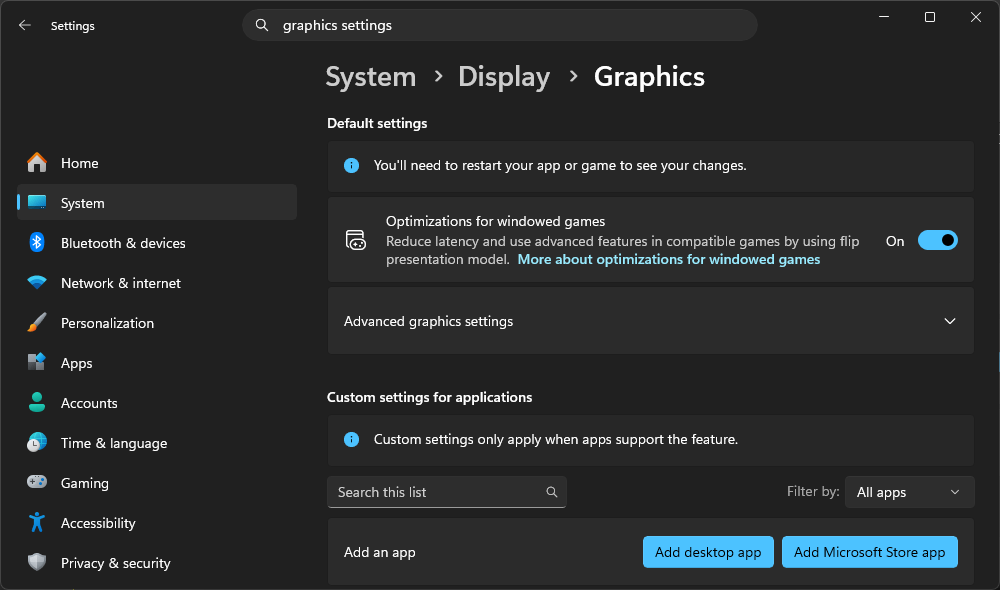The height and width of the screenshot is (590, 1000).
Task: Turn off Optimizations for windowed games
Action: 938,240
